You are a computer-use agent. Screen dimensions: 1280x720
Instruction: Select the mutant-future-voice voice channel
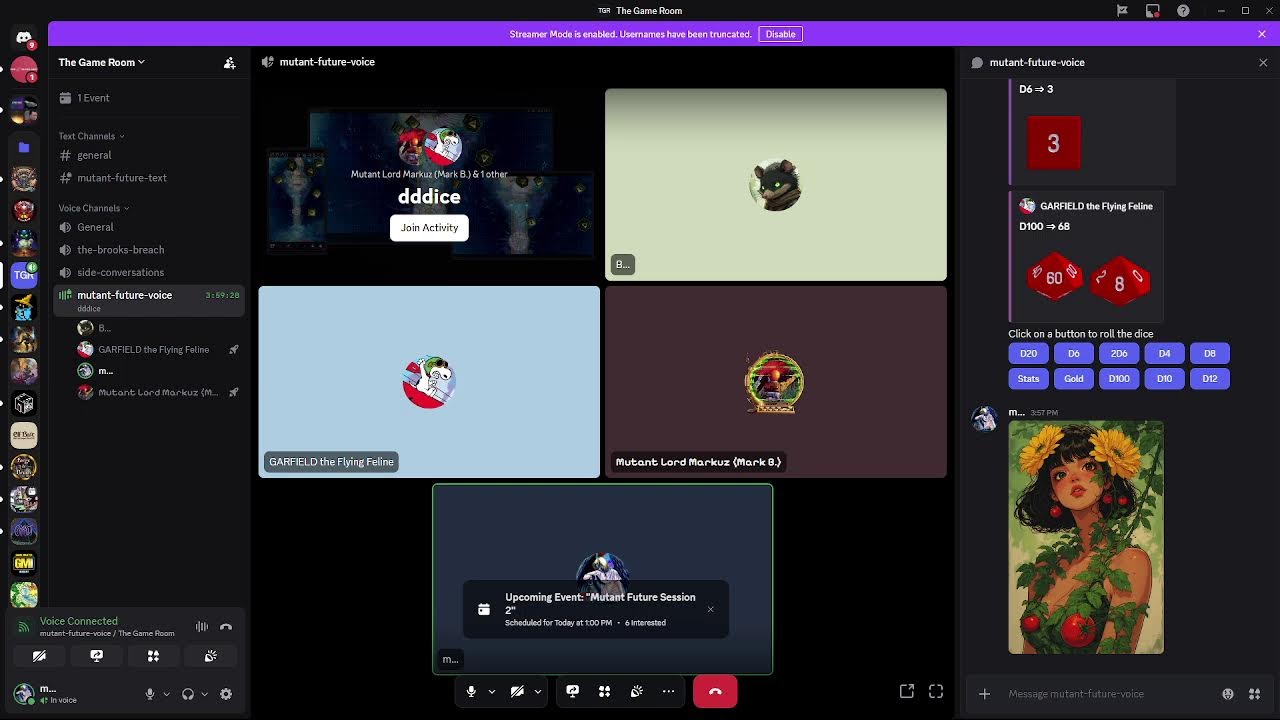coord(150,300)
